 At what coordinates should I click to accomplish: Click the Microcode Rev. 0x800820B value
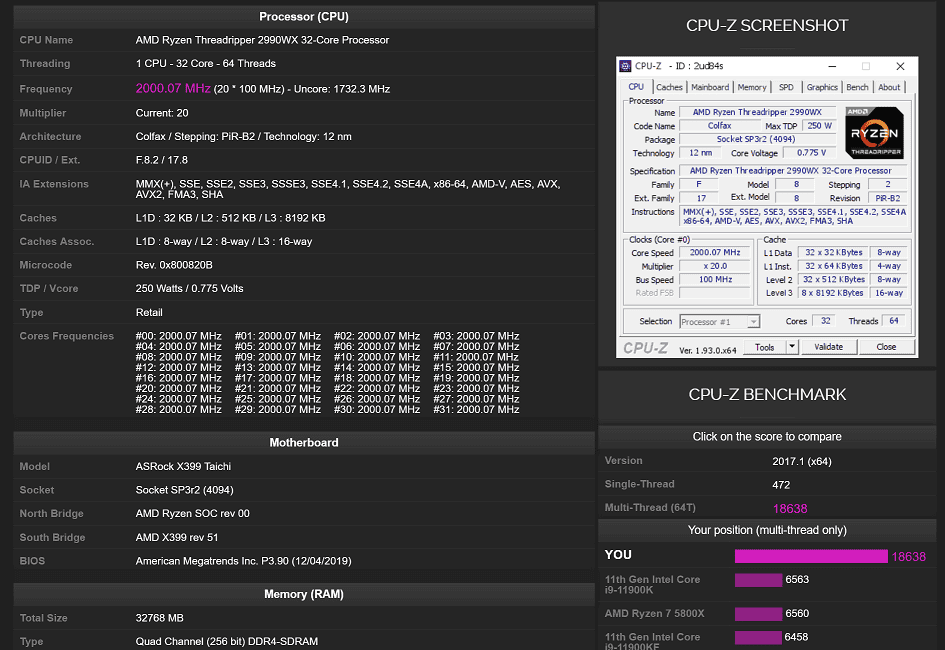[x=174, y=266]
